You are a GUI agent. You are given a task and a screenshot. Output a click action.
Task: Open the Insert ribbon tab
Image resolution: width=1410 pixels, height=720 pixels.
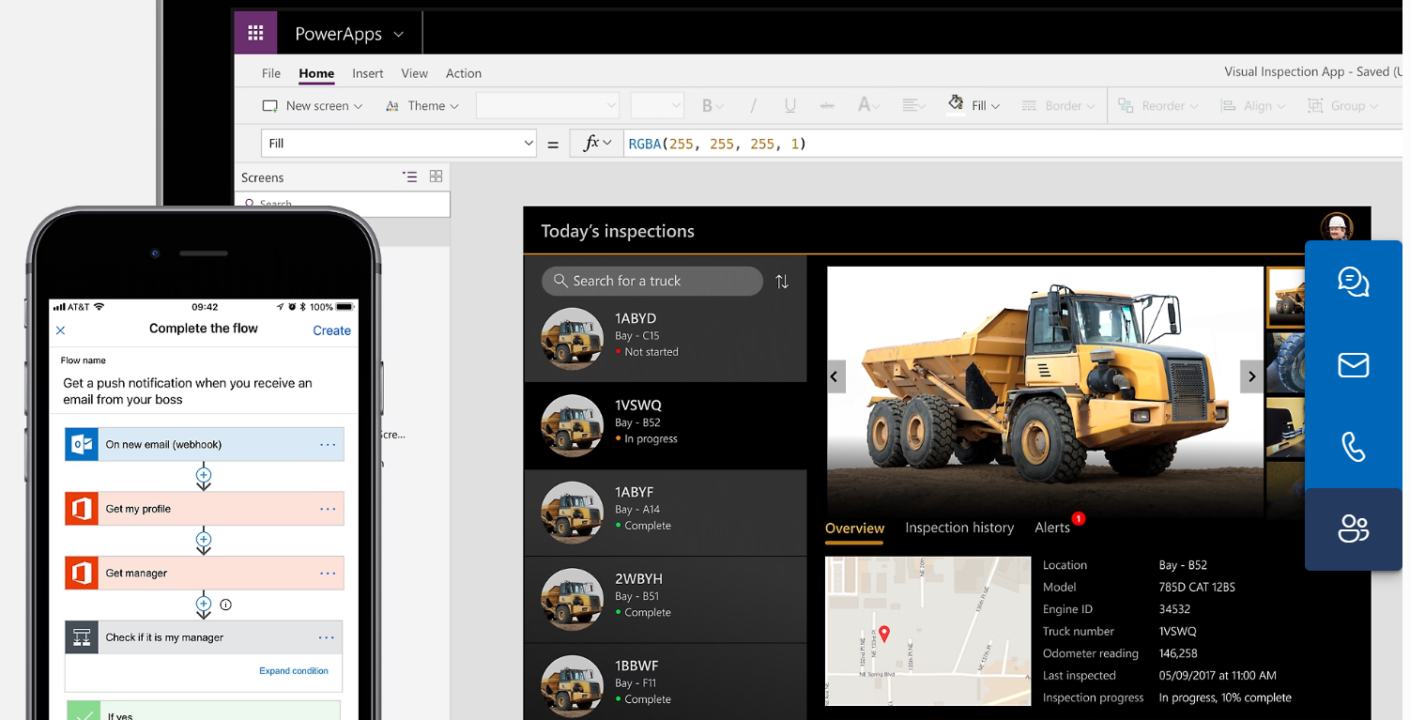(x=368, y=73)
